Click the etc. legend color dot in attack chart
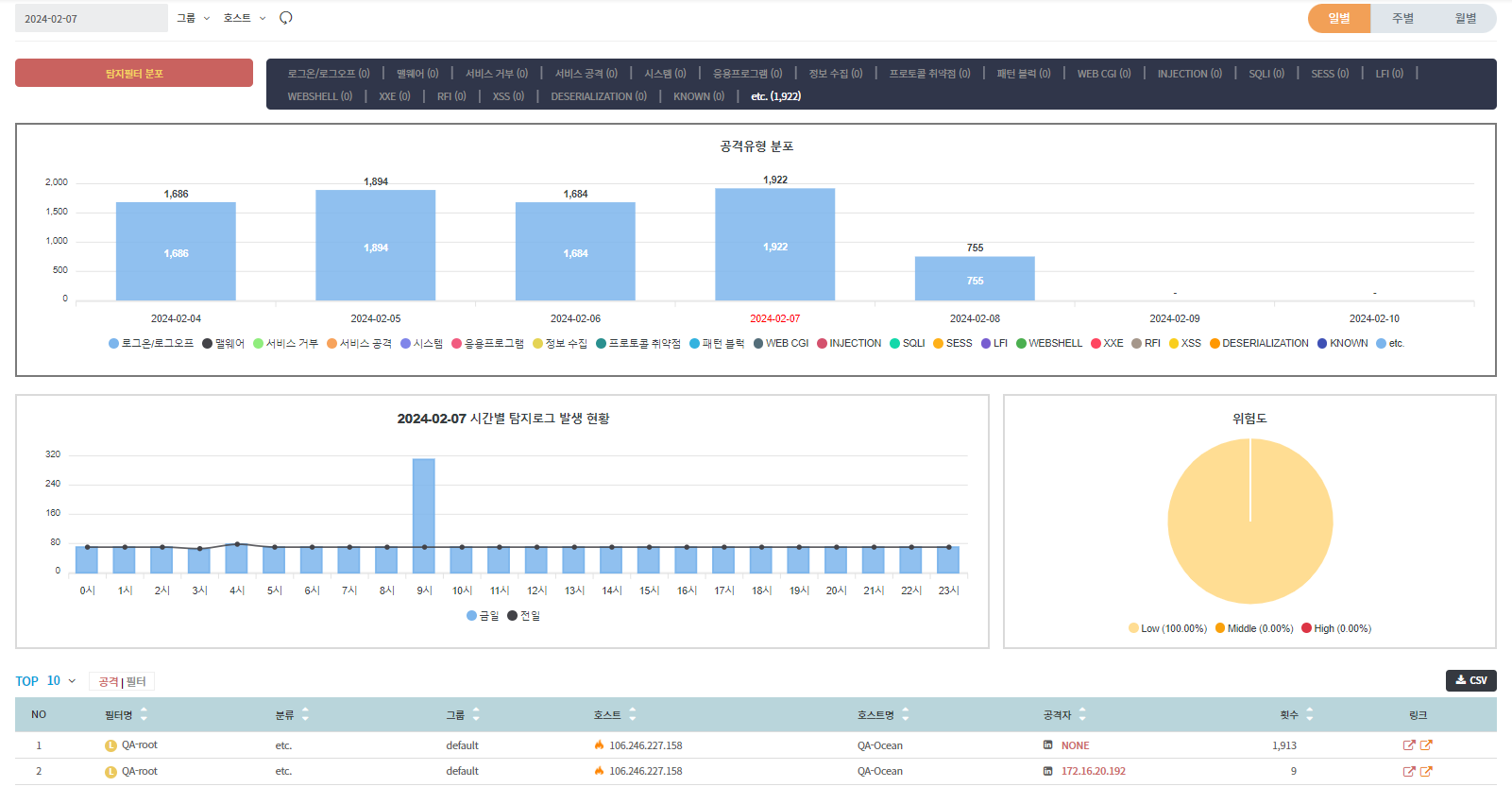1512x787 pixels. (x=1381, y=344)
